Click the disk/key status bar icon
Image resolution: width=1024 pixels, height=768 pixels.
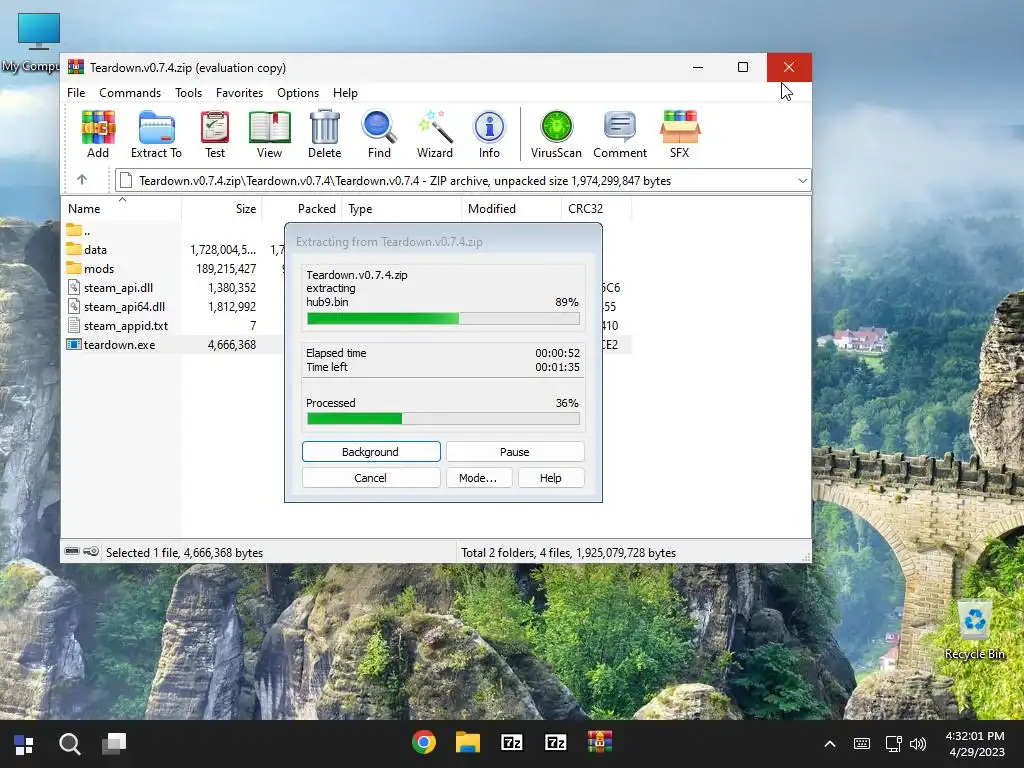[82, 552]
